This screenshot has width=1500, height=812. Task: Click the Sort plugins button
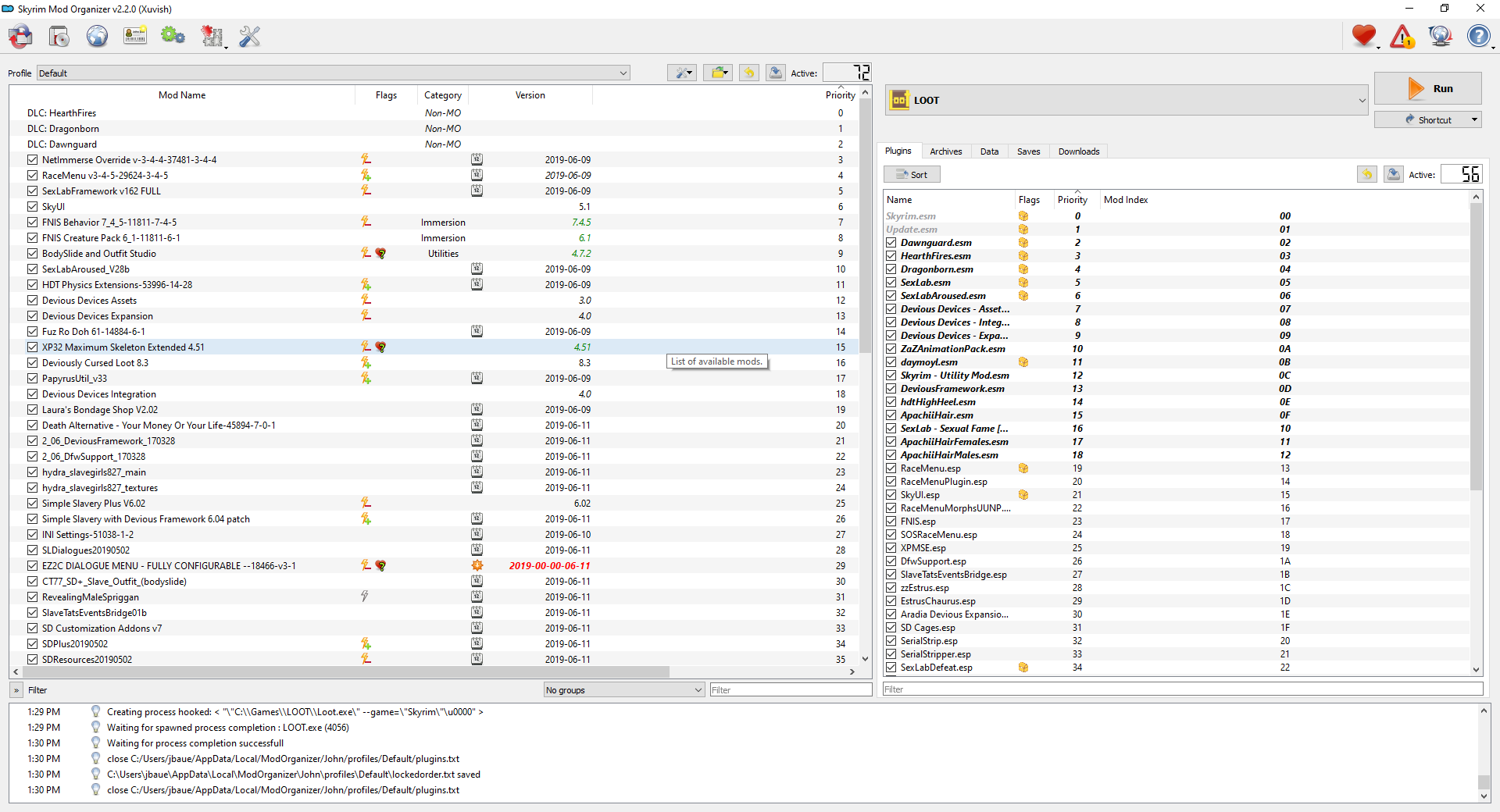(912, 174)
